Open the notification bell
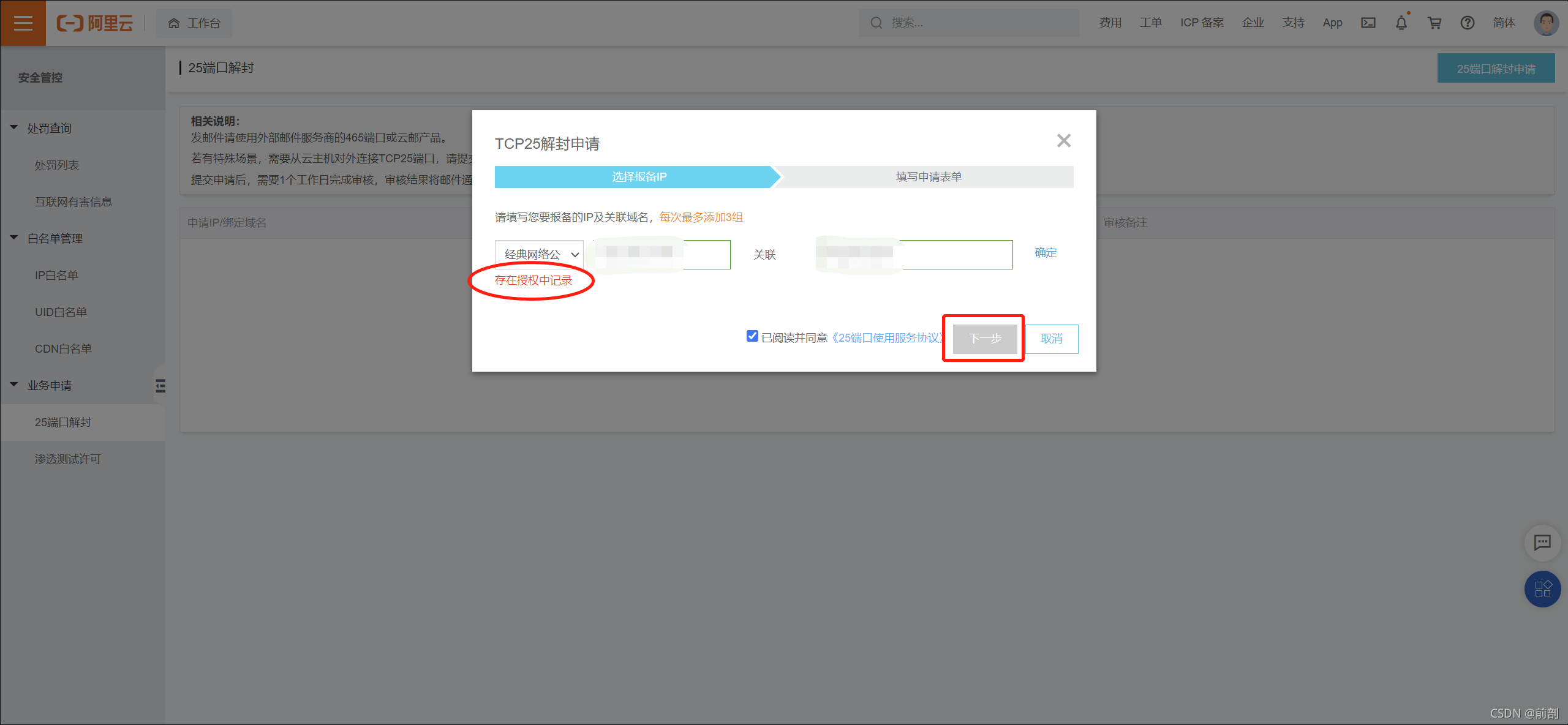 [x=1401, y=23]
